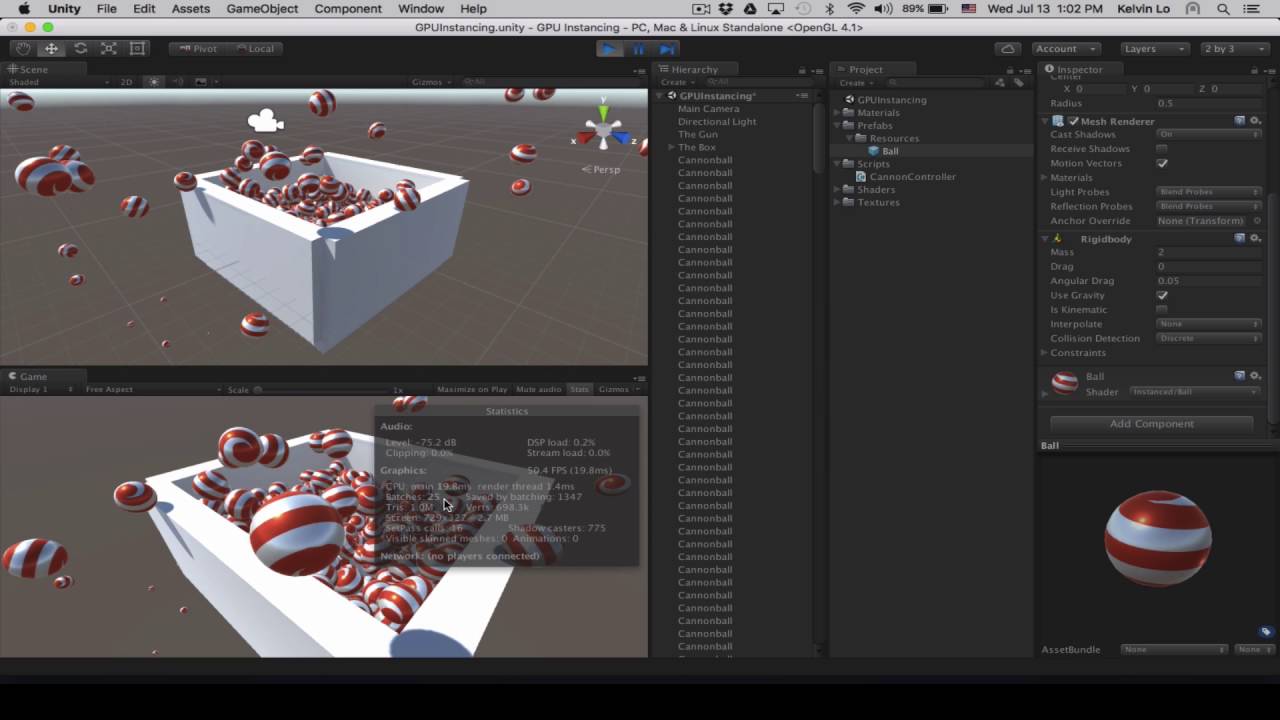Open Interpolate dropdown
The width and height of the screenshot is (1280, 720).
coord(1209,324)
